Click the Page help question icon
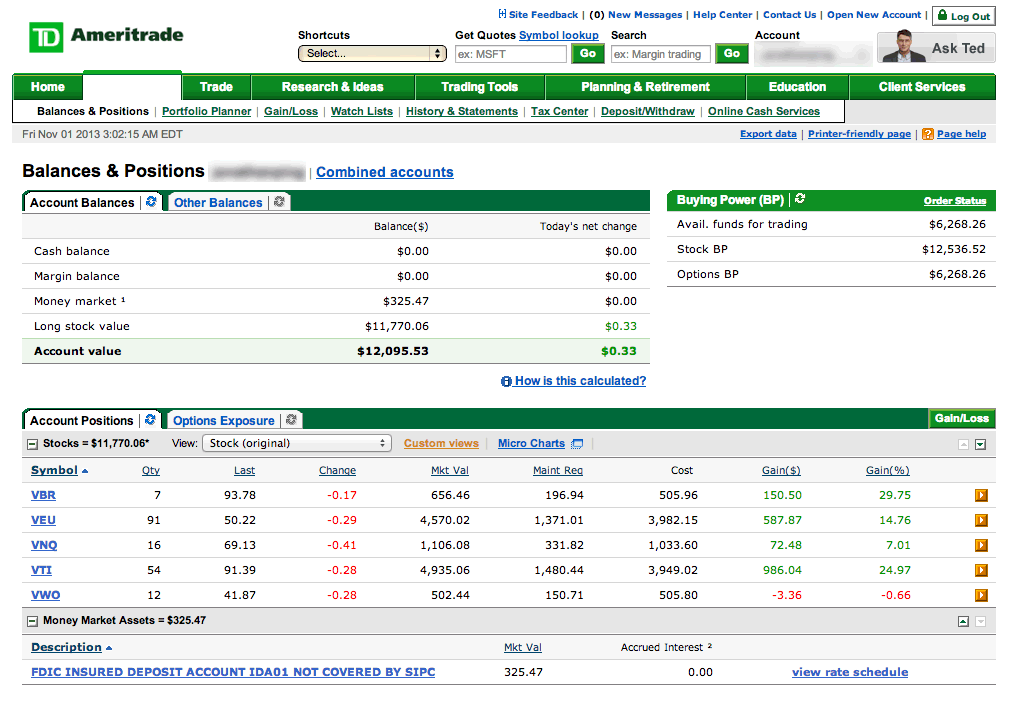This screenshot has width=1014, height=703. coord(928,134)
